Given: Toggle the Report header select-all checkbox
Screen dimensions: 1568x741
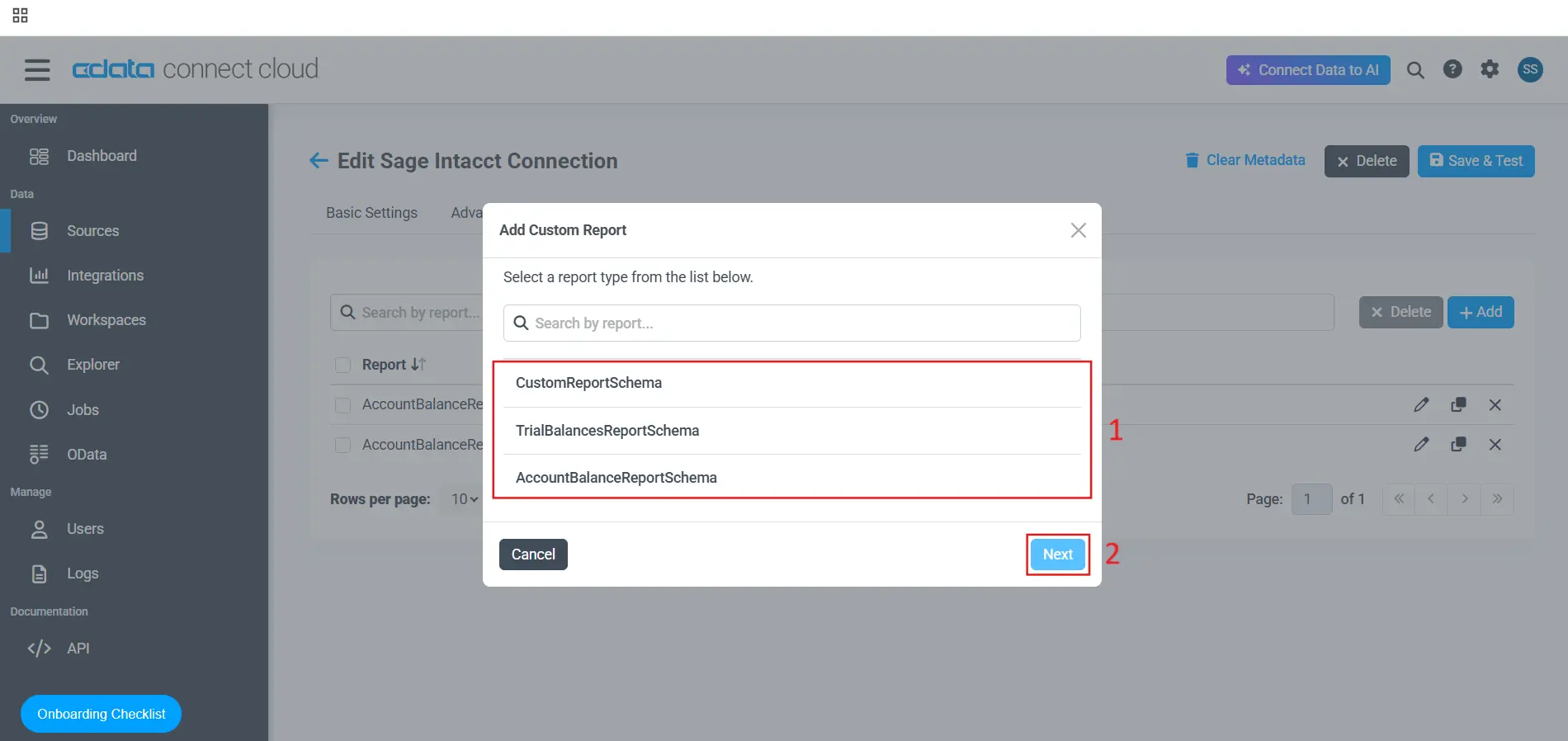Looking at the screenshot, I should (343, 365).
